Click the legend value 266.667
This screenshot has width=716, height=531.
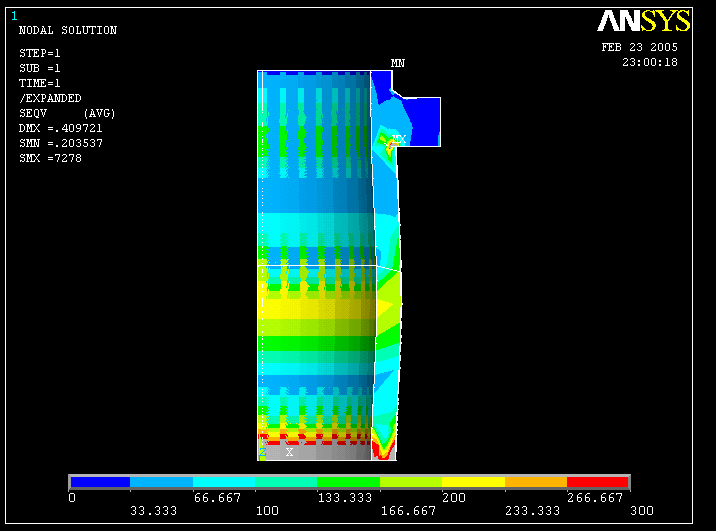pyautogui.click(x=595, y=498)
